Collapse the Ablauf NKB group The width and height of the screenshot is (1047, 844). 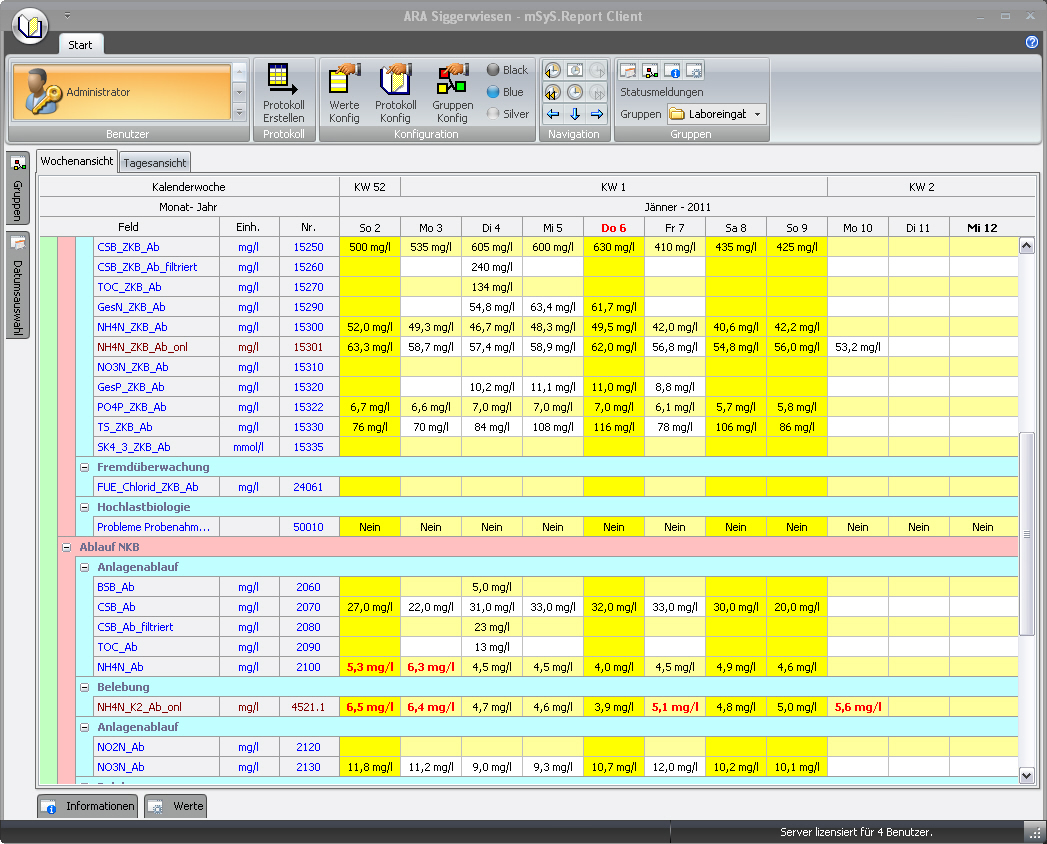68,547
